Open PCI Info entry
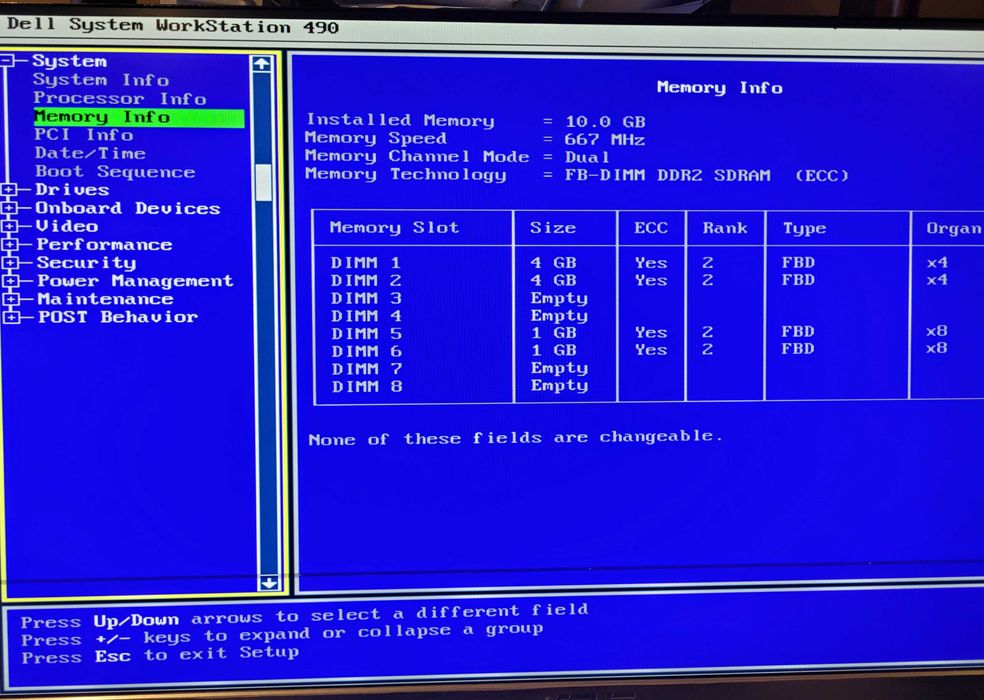This screenshot has height=700, width=984. tap(83, 135)
